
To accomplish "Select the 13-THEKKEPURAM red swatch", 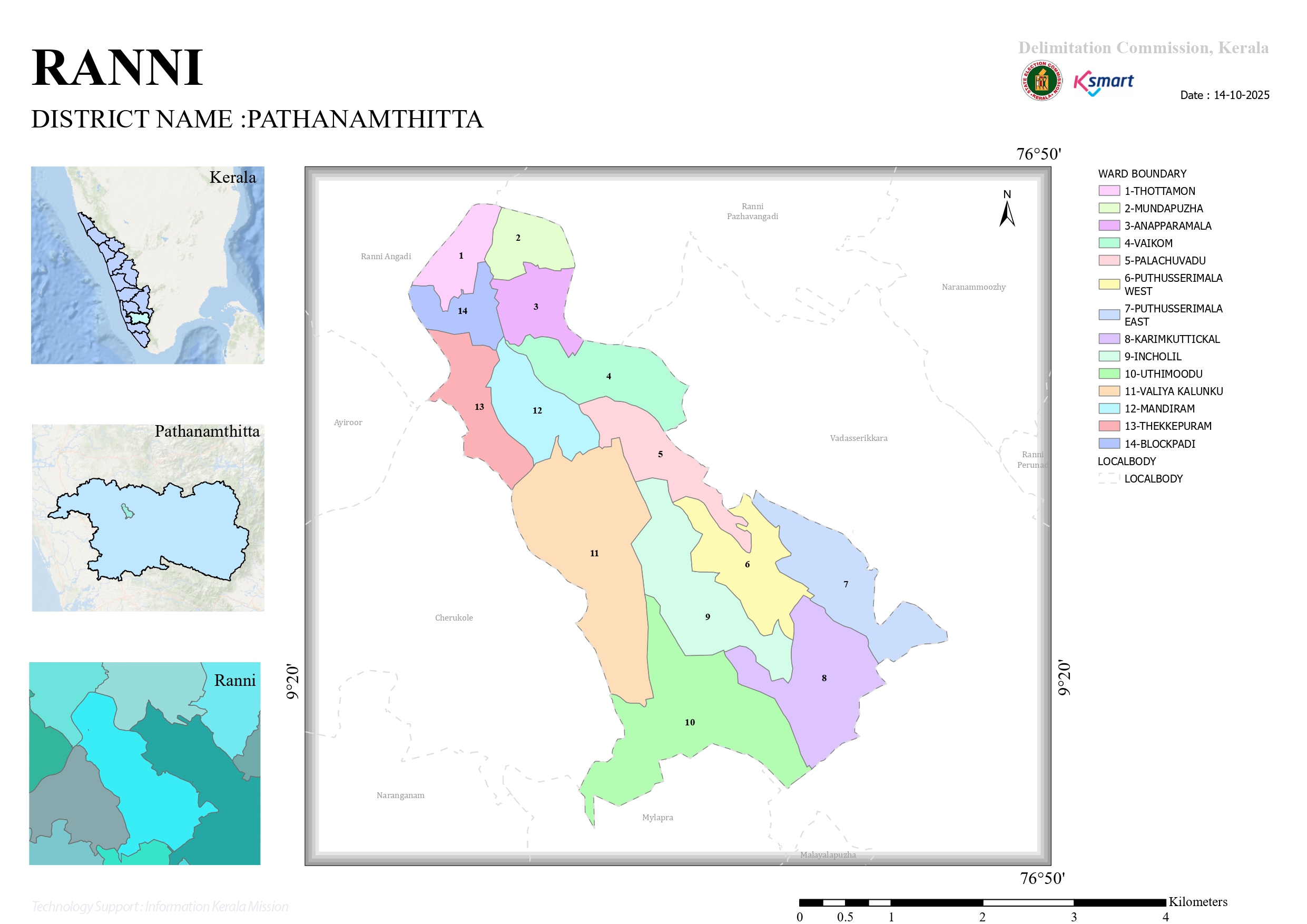I will coord(1109,426).
